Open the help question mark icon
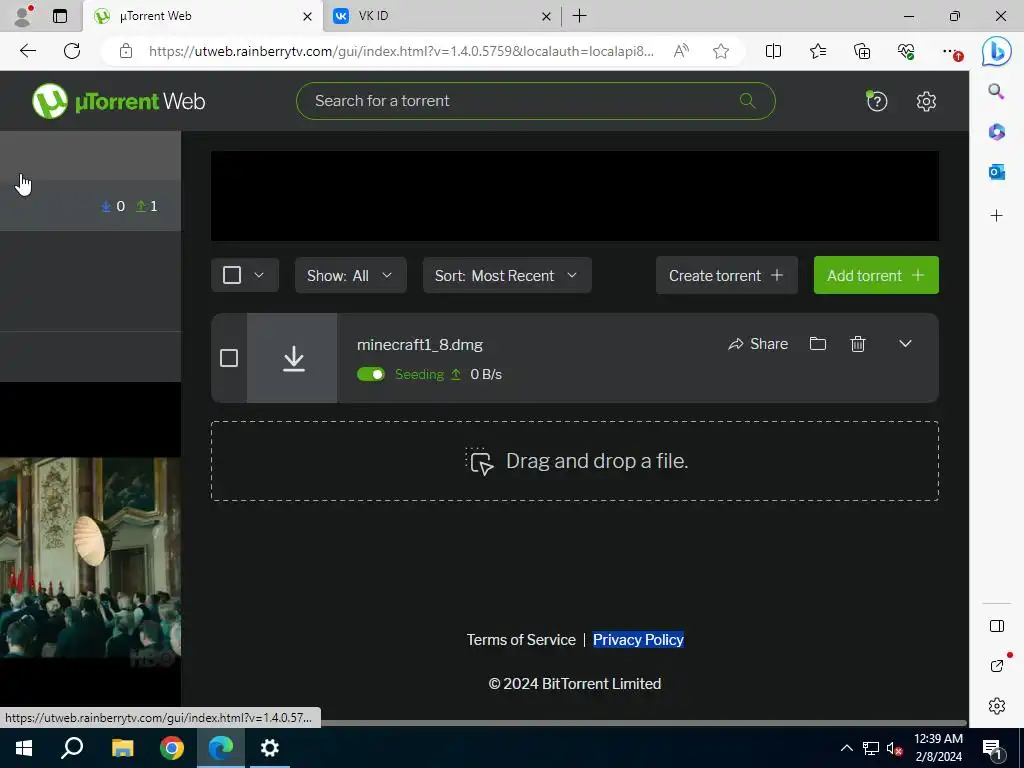 876,101
